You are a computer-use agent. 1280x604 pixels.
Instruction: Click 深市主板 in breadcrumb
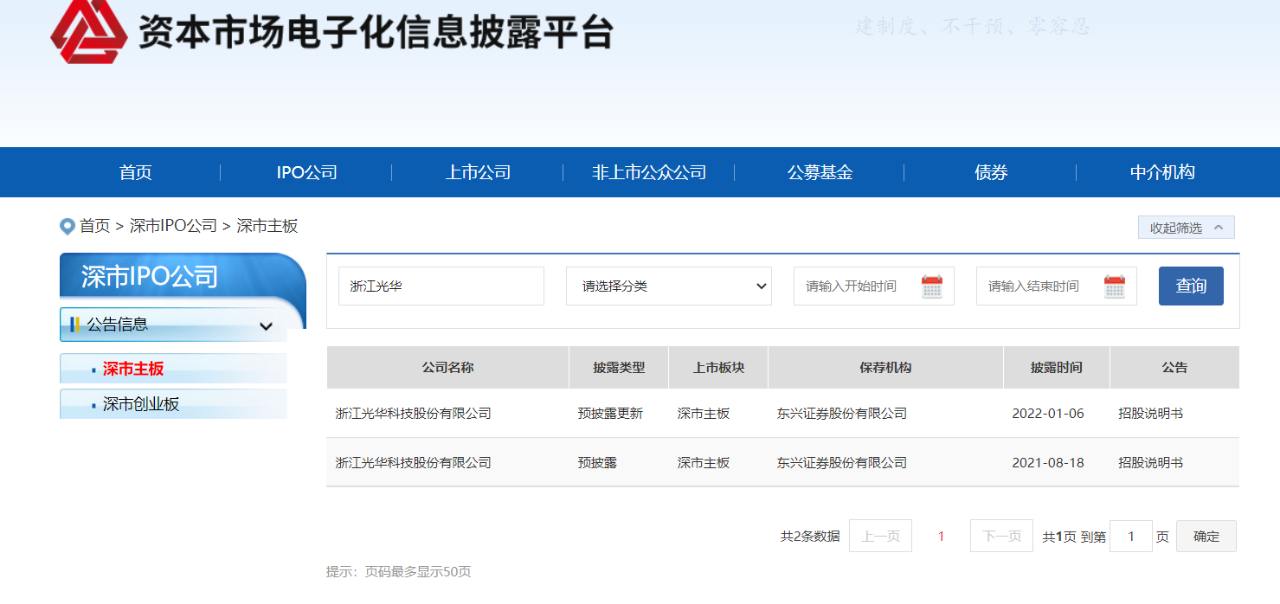pos(267,226)
